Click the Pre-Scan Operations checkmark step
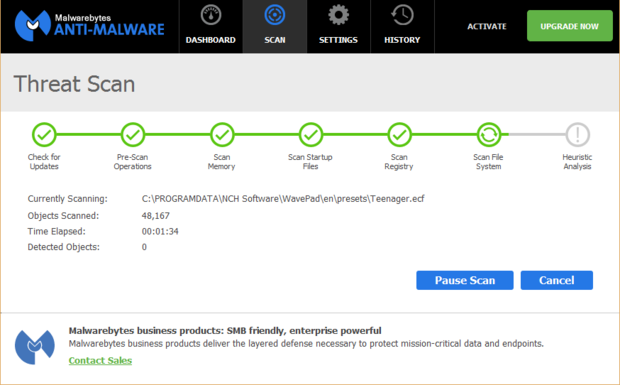 coord(132,135)
